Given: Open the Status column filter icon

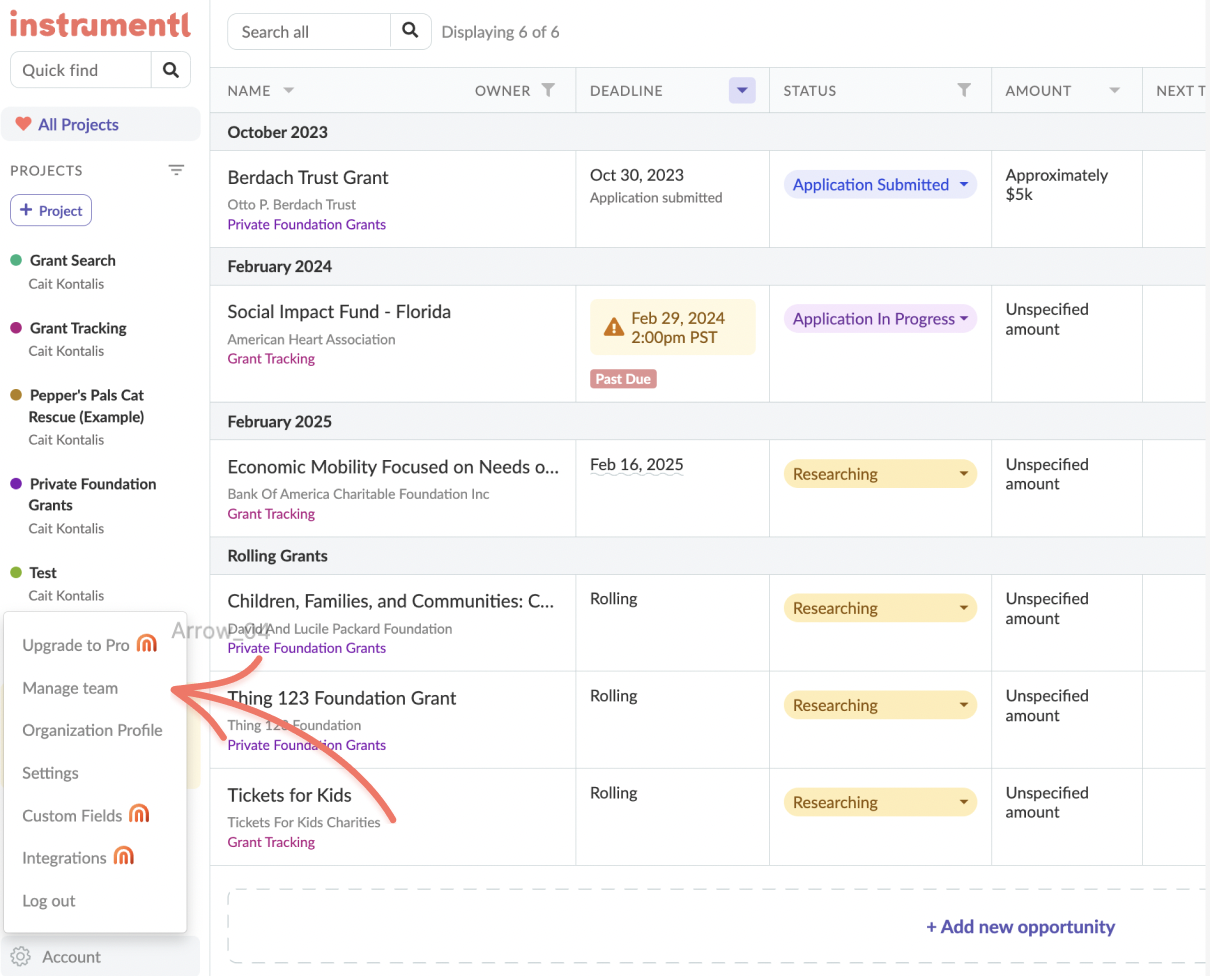Looking at the screenshot, I should click(964, 90).
